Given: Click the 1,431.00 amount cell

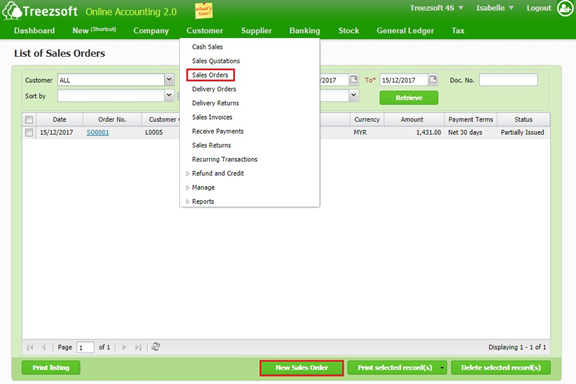Looking at the screenshot, I should tap(428, 133).
